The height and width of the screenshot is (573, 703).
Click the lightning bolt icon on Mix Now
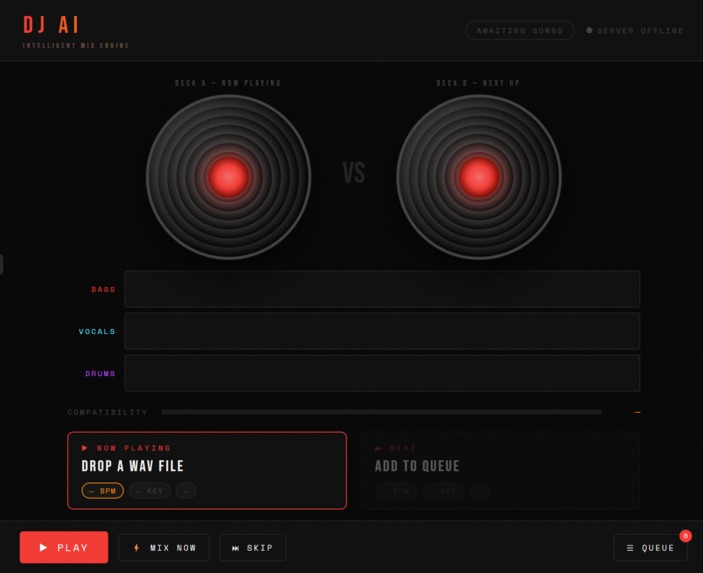[136, 547]
